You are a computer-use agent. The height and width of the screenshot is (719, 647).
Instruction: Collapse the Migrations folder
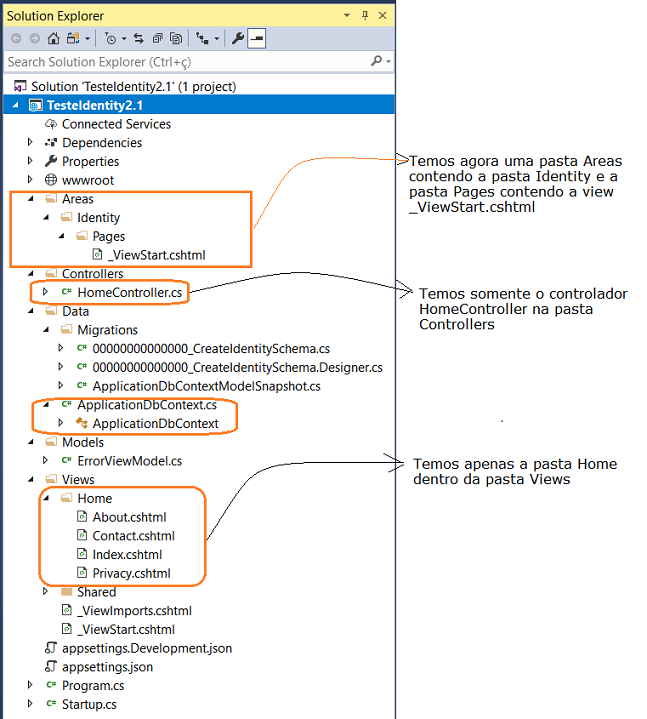[x=46, y=330]
